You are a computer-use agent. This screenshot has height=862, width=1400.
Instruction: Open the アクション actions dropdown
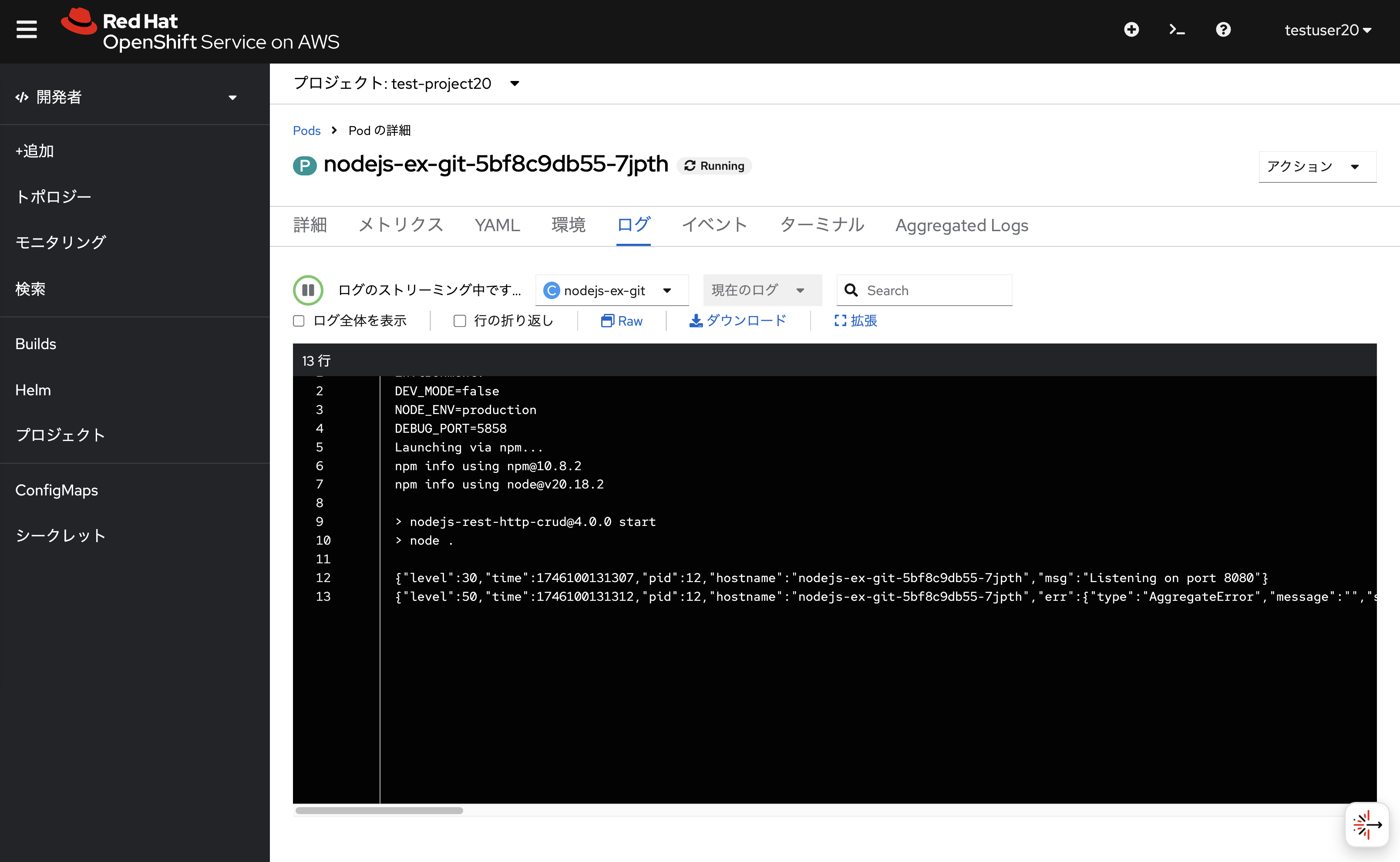tap(1317, 166)
